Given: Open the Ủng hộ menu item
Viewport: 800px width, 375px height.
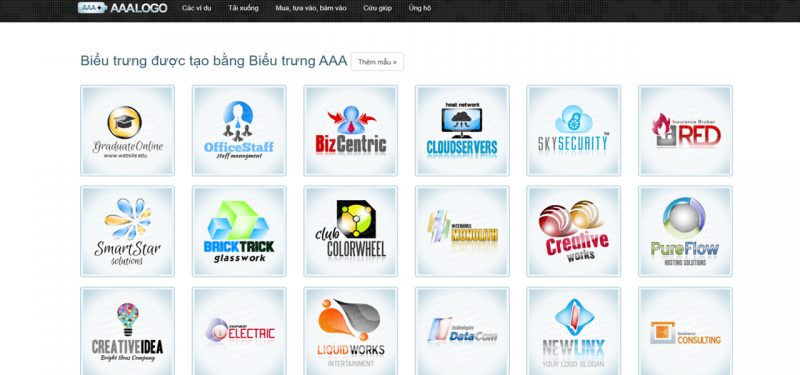Looking at the screenshot, I should coord(420,8).
